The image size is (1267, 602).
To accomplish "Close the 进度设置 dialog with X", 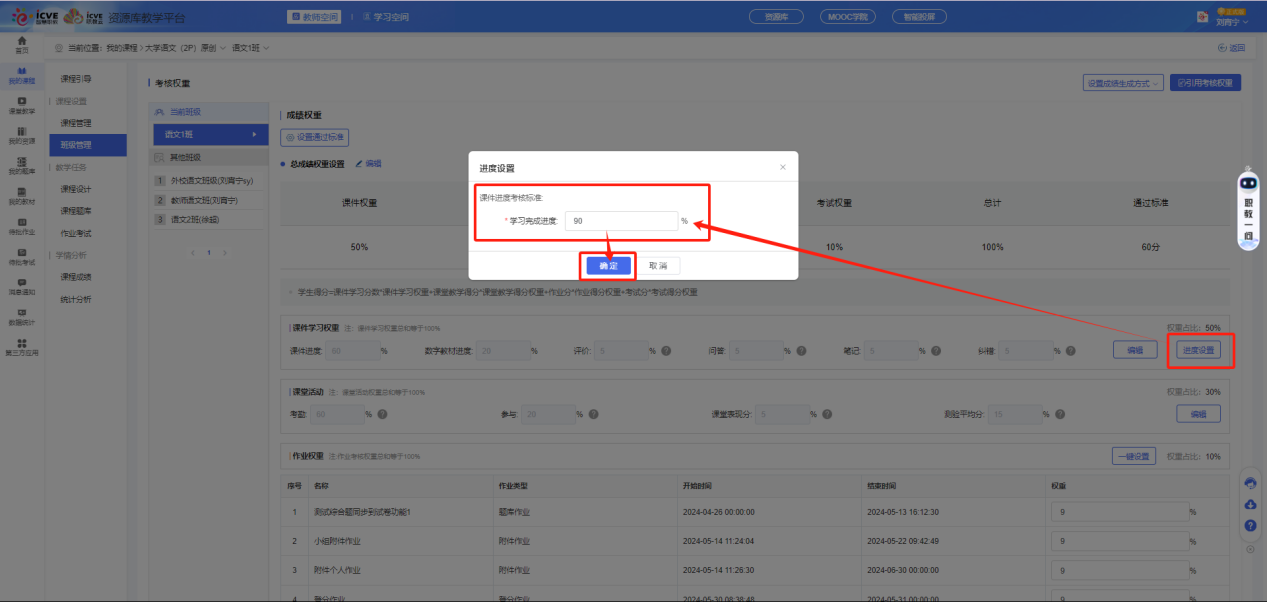I will pyautogui.click(x=782, y=167).
